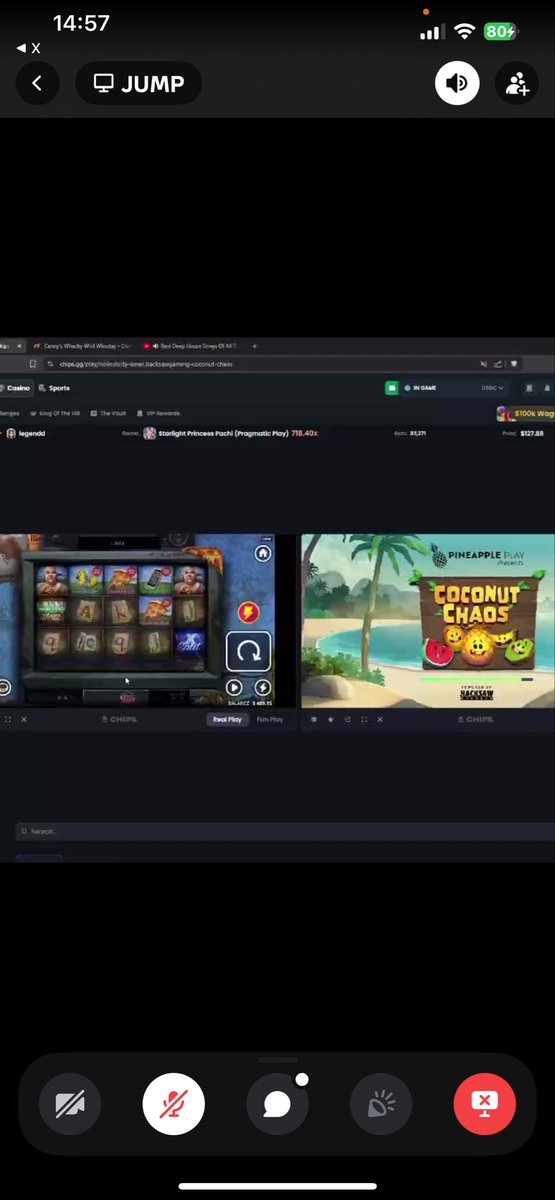
Task: Go back with the left chevron button
Action: click(37, 84)
